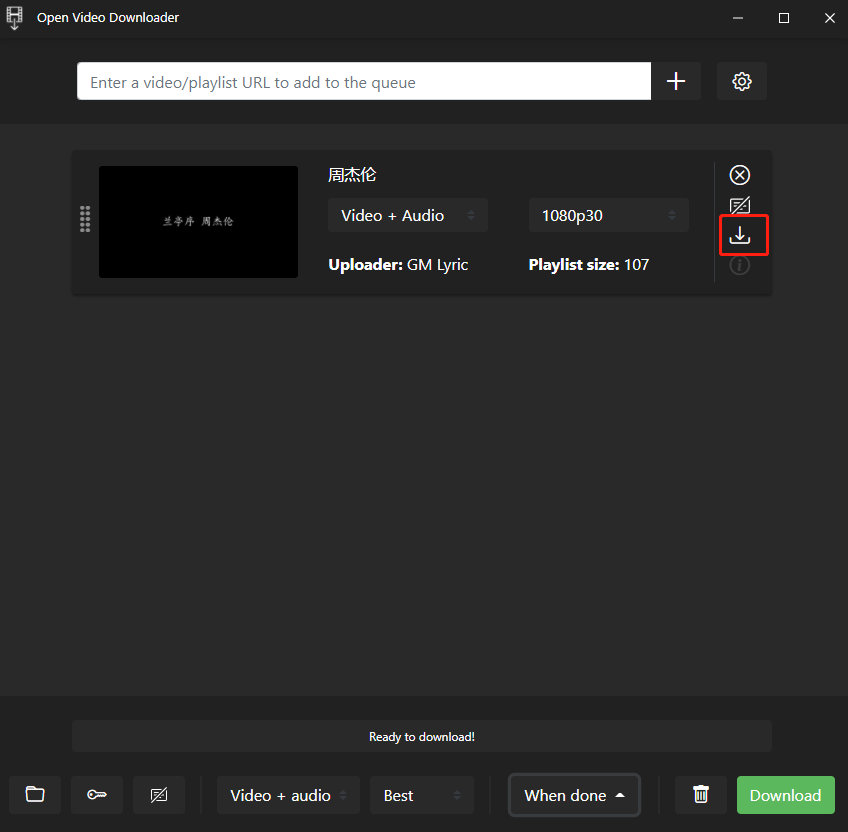
Task: Open the Best quality dropdown
Action: click(422, 795)
